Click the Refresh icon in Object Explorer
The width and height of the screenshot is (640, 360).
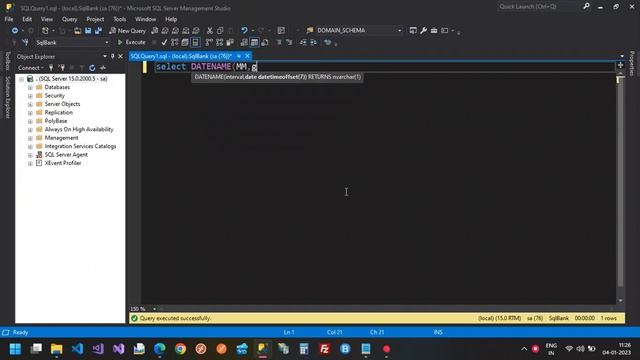92,68
